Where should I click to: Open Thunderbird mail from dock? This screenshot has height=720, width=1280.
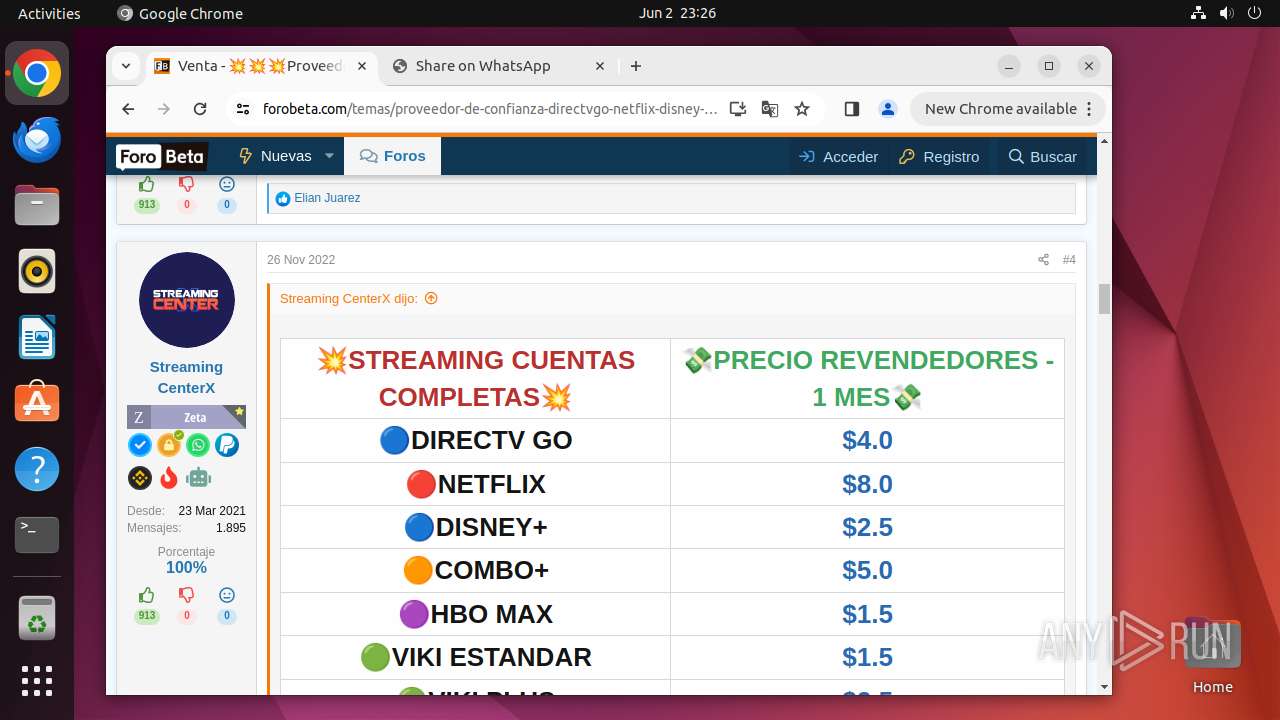coord(37,139)
